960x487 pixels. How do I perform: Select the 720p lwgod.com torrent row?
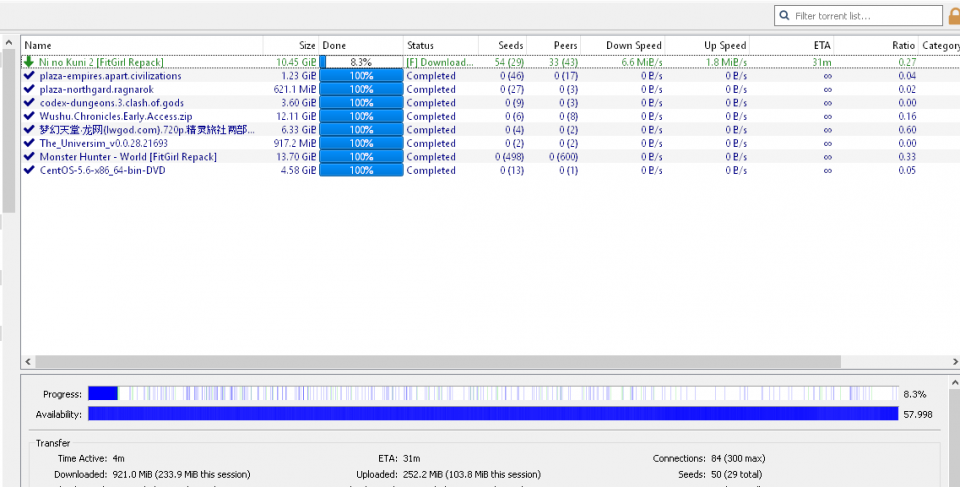[147, 129]
